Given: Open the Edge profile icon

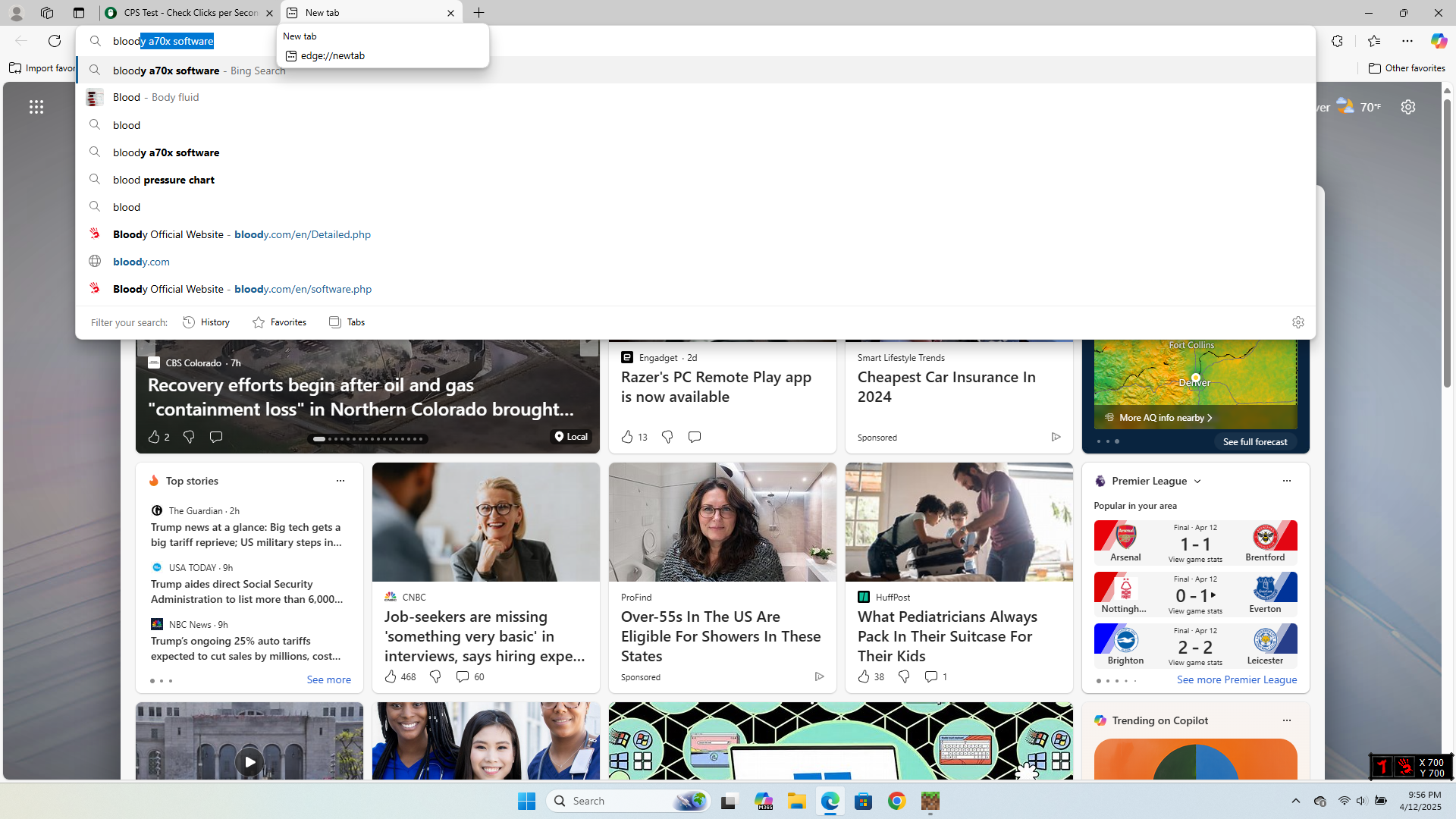Looking at the screenshot, I should (x=16, y=13).
